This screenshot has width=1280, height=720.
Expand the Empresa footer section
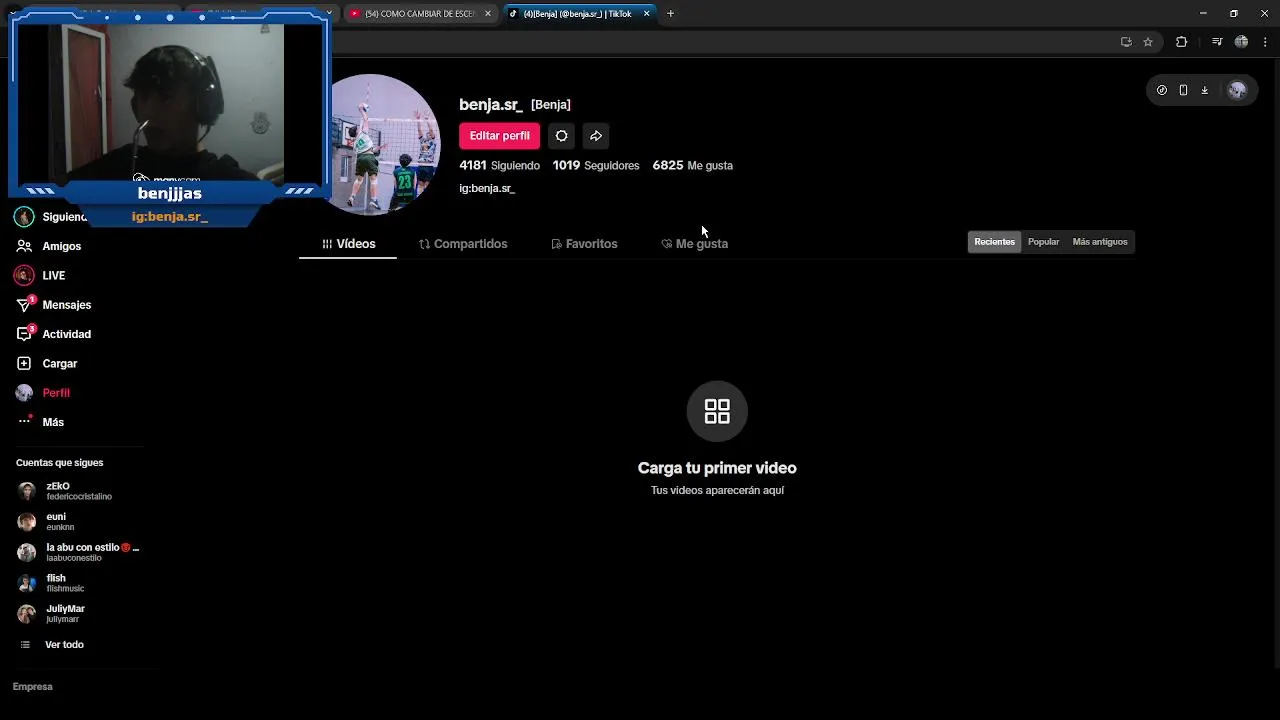pos(33,687)
